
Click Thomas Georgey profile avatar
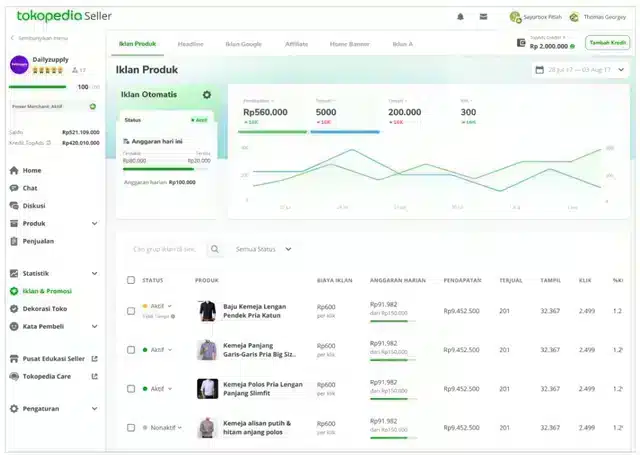[574, 17]
